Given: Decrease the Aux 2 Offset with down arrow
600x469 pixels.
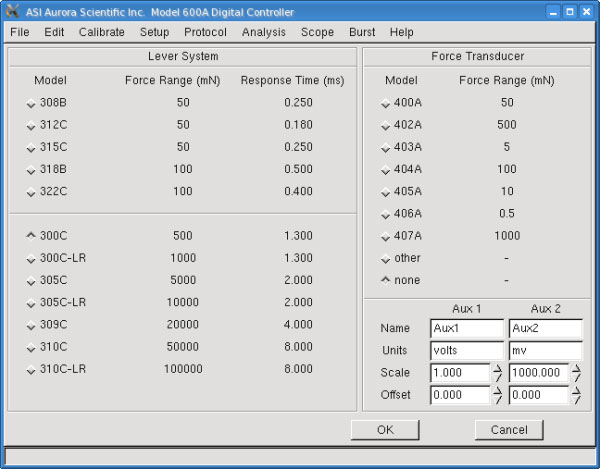Looking at the screenshot, I should coord(576,400).
